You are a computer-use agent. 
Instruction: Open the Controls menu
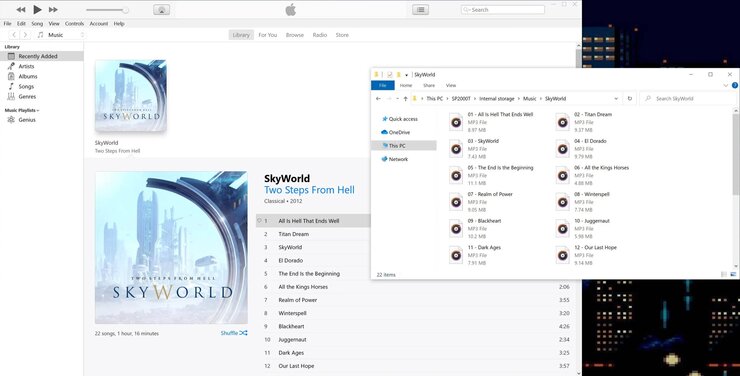click(75, 24)
